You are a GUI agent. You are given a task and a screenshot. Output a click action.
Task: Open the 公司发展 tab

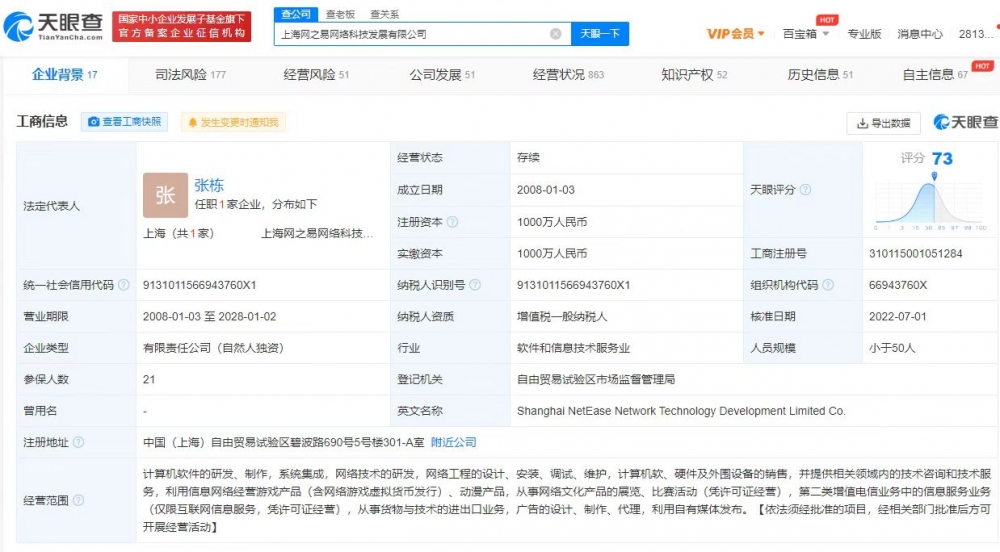point(442,75)
